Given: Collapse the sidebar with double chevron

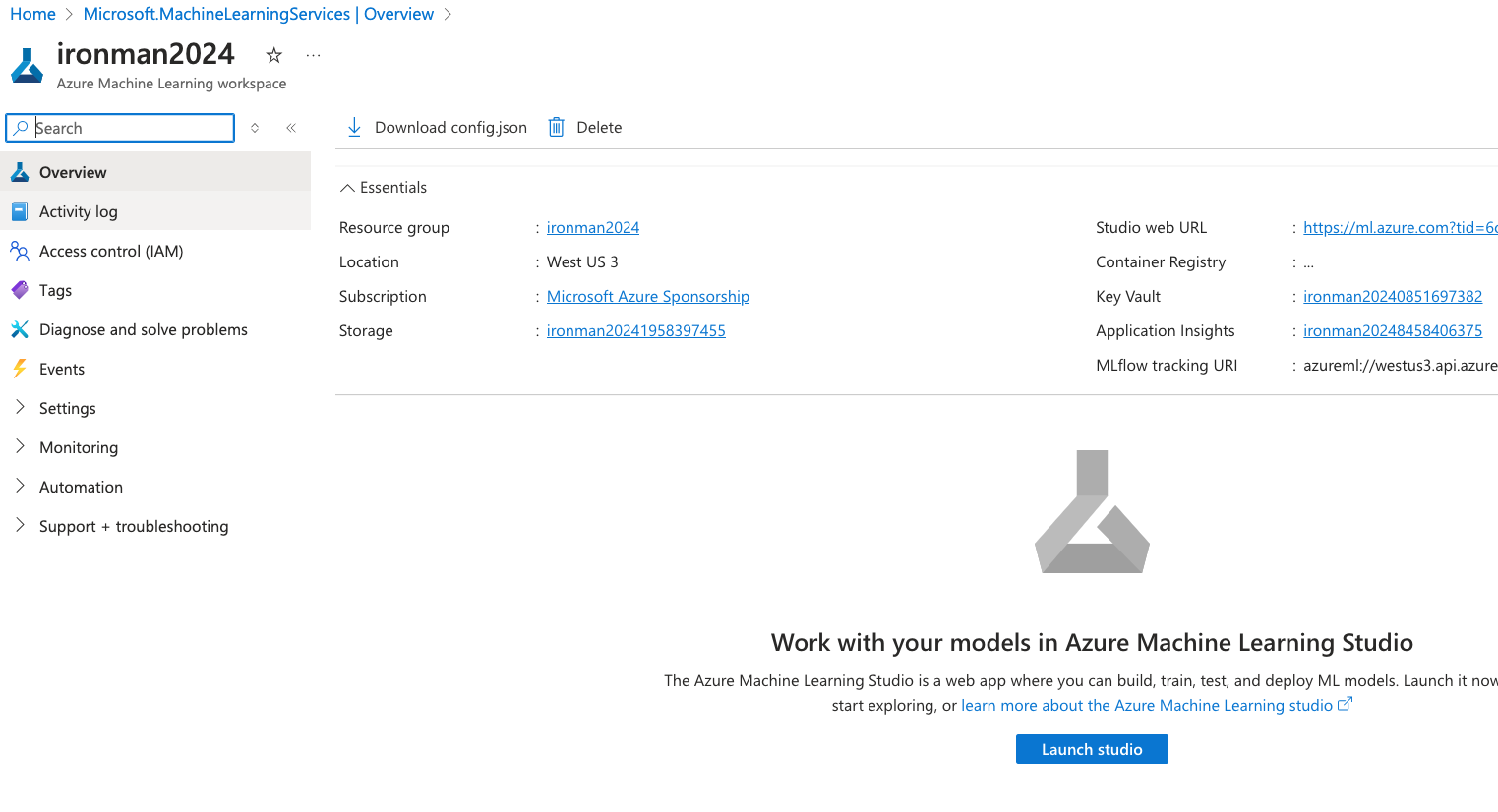Looking at the screenshot, I should tap(291, 128).
